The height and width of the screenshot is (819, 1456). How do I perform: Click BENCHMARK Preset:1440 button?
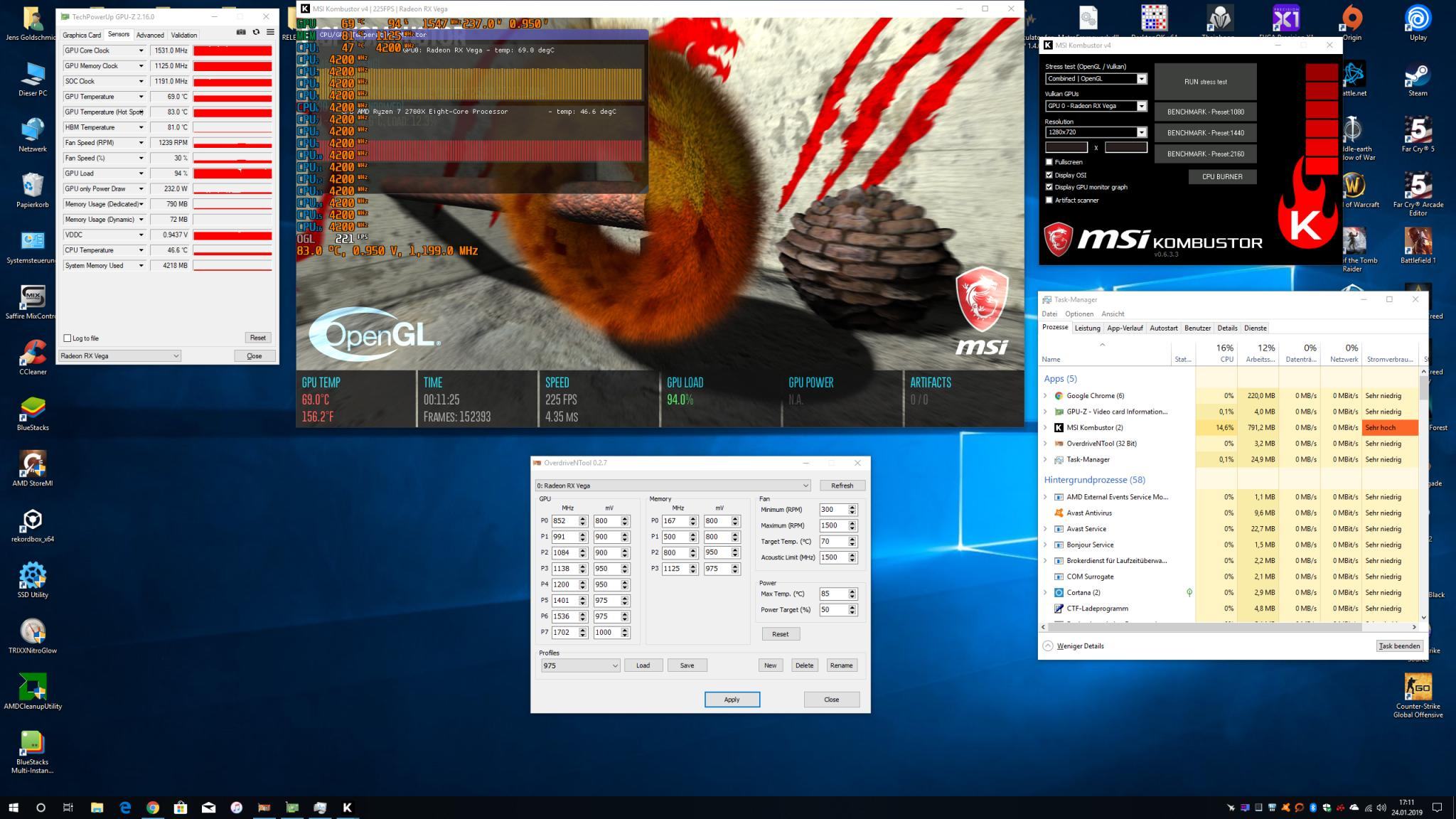pos(1205,133)
